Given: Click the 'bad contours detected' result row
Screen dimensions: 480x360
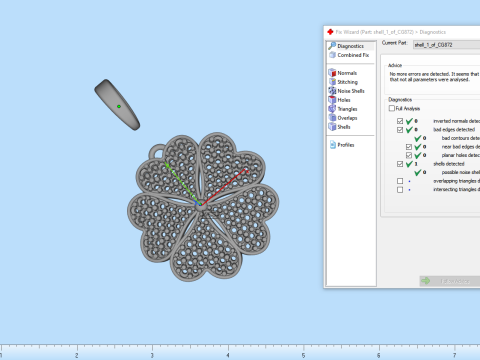Looking at the screenshot, I should (x=447, y=138).
